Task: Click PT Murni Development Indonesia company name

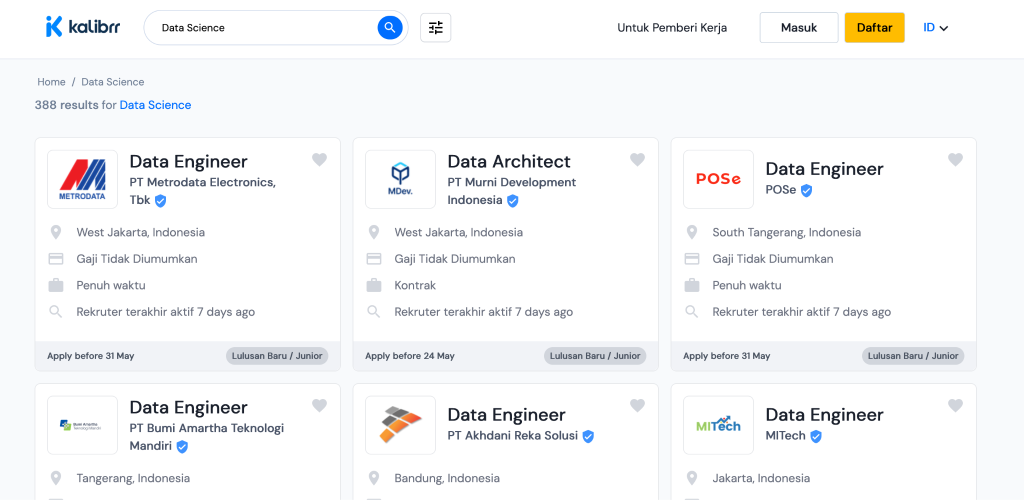Action: click(512, 191)
